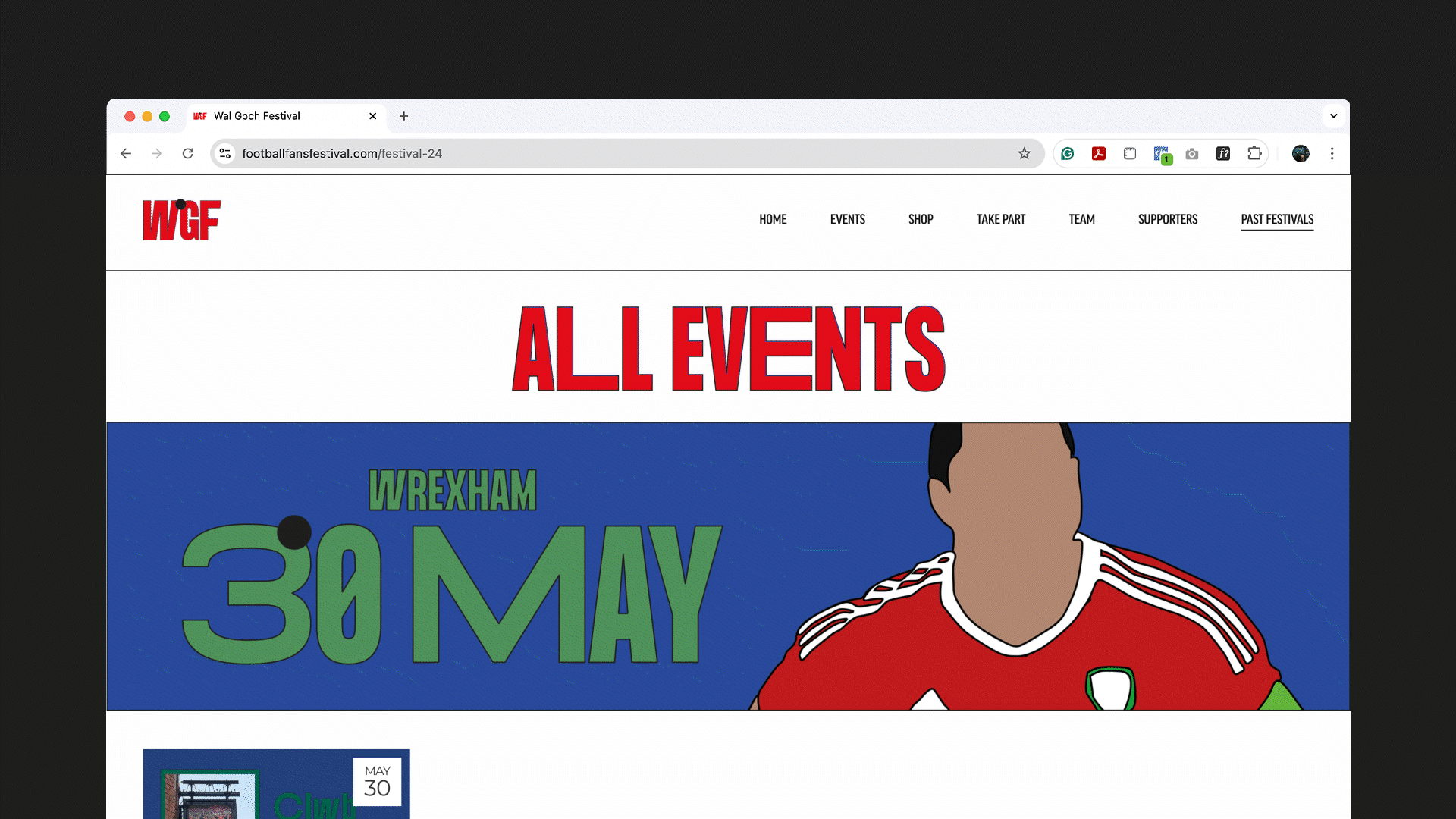Click the camera screenshot extension icon

(1192, 154)
